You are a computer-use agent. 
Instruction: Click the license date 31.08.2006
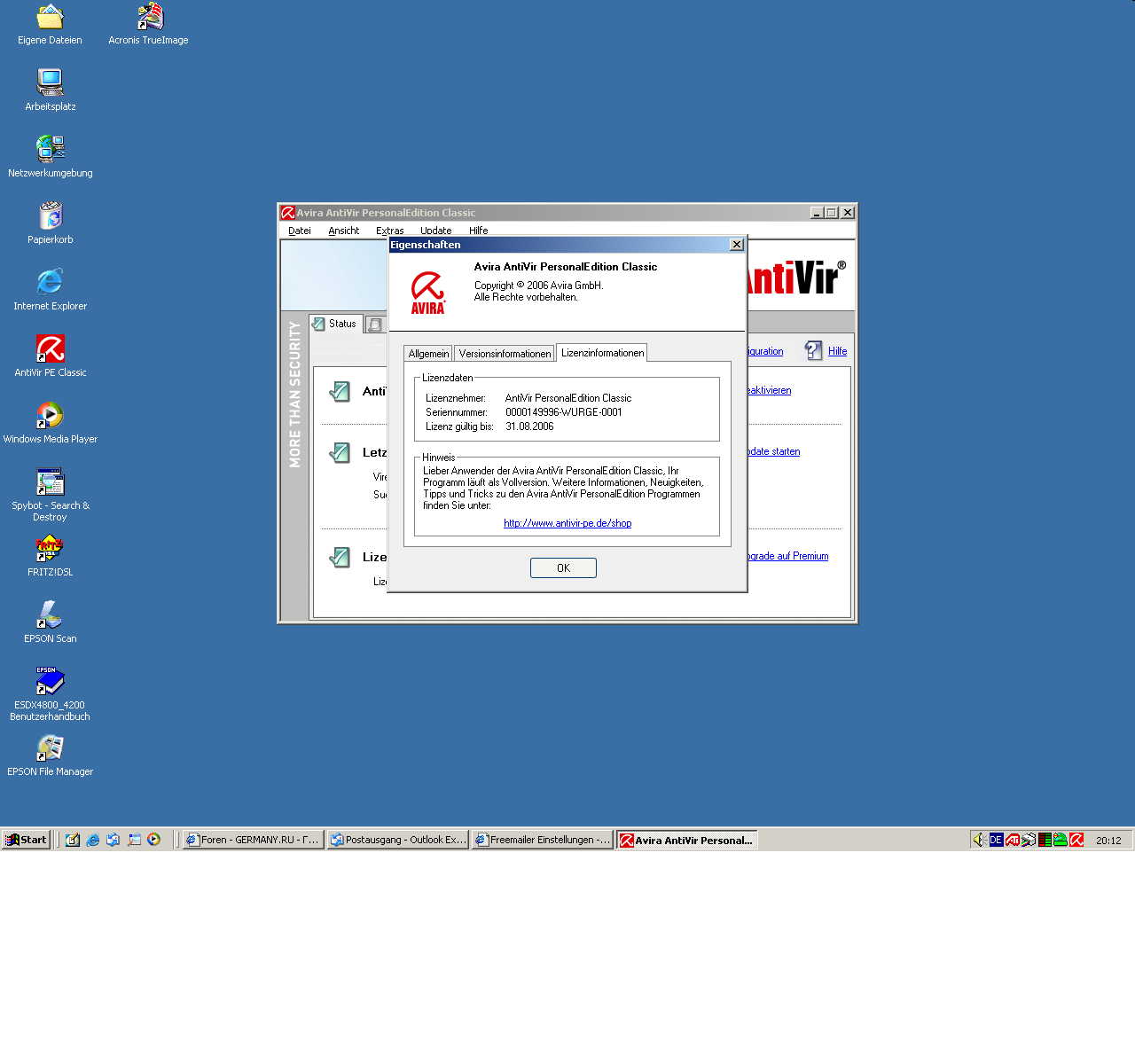[529, 426]
